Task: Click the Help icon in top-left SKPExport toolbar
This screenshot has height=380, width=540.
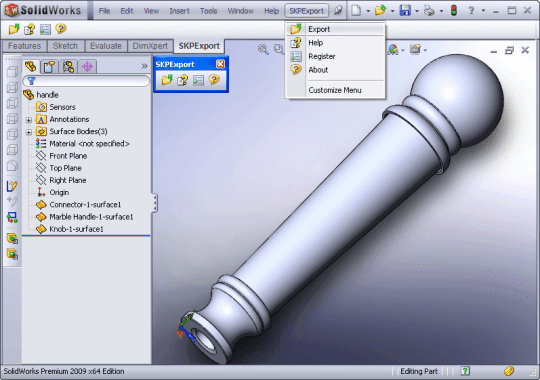Action: point(29,29)
